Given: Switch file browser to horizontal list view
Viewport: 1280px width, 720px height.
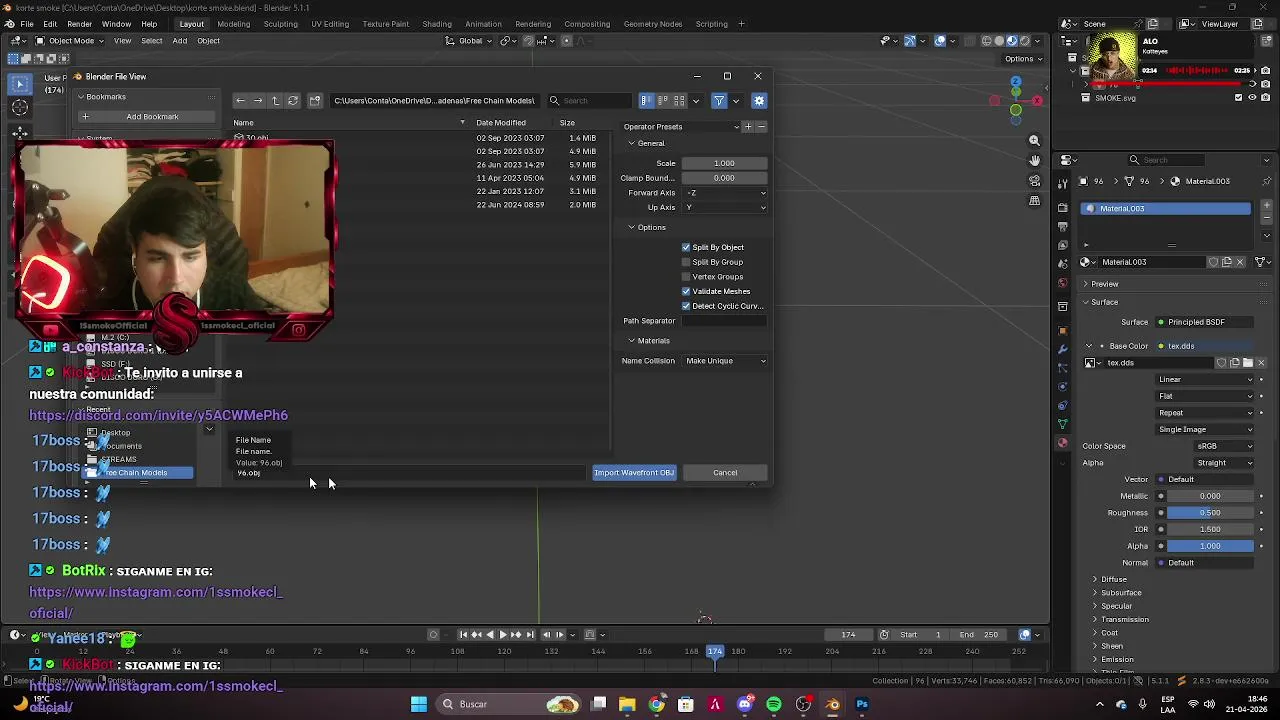Looking at the screenshot, I should click(x=663, y=100).
